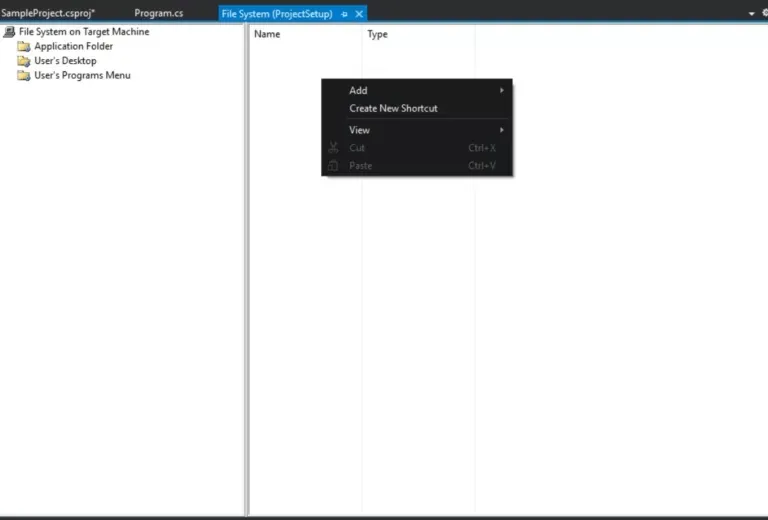Choose Create New Shortcut menu entry
Viewport: 768px width, 520px height.
[417, 109]
